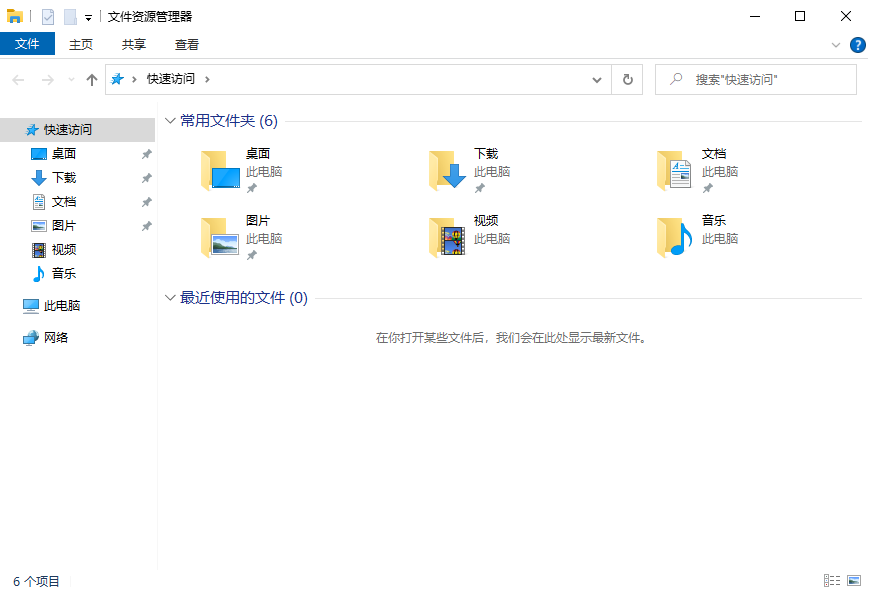Click the 音乐 folder name in main pane
This screenshot has width=871, height=593.
pyautogui.click(x=714, y=220)
